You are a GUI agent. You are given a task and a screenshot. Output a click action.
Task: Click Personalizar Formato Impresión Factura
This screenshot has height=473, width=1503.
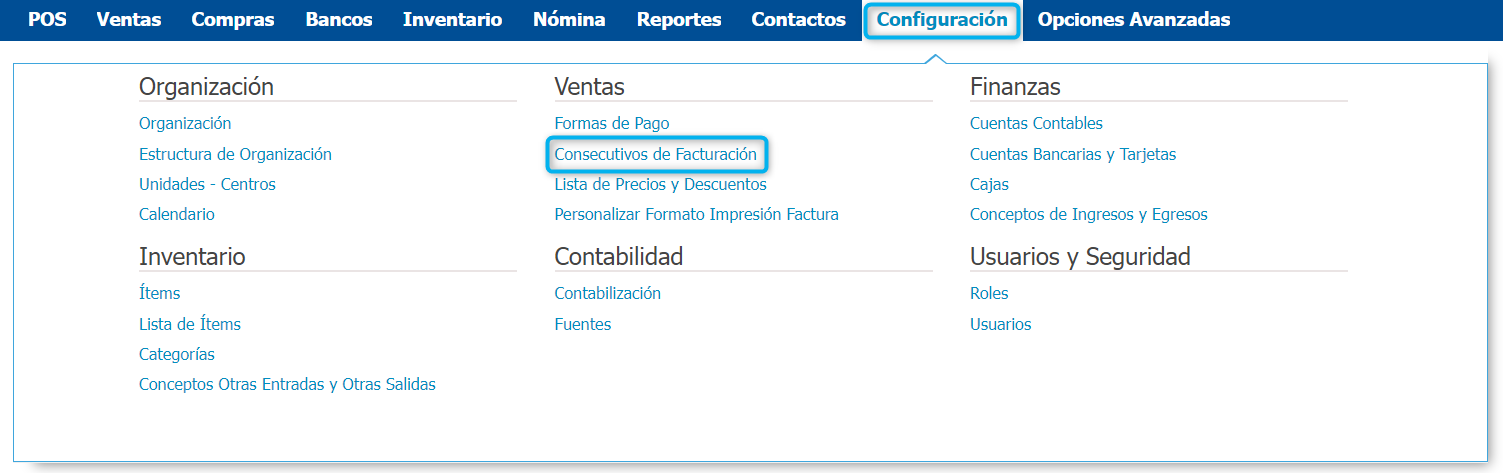697,214
